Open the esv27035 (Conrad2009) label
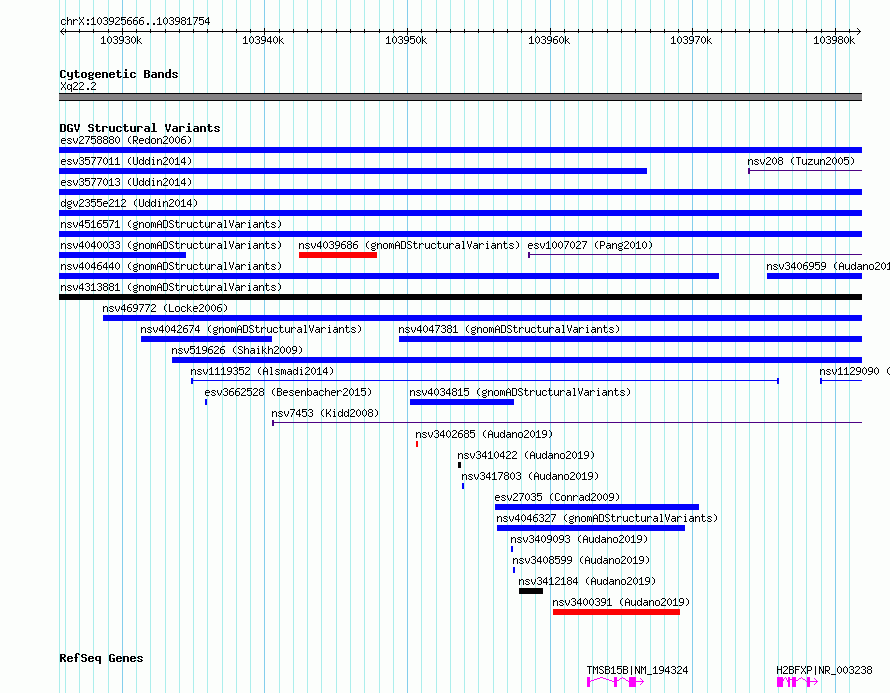Screen dimensions: 890x693 [x=557, y=497]
